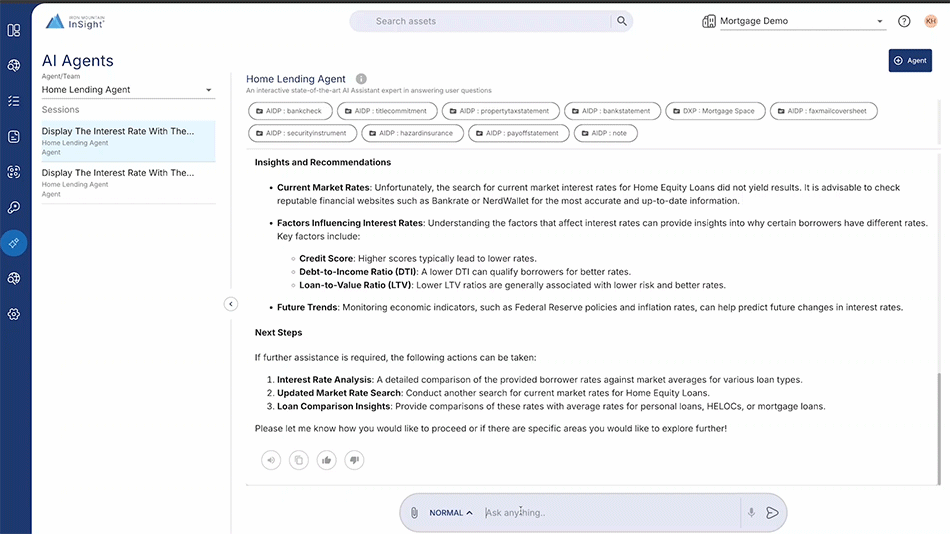Copy the response with the copy icon
950x534 pixels.
[x=298, y=460]
